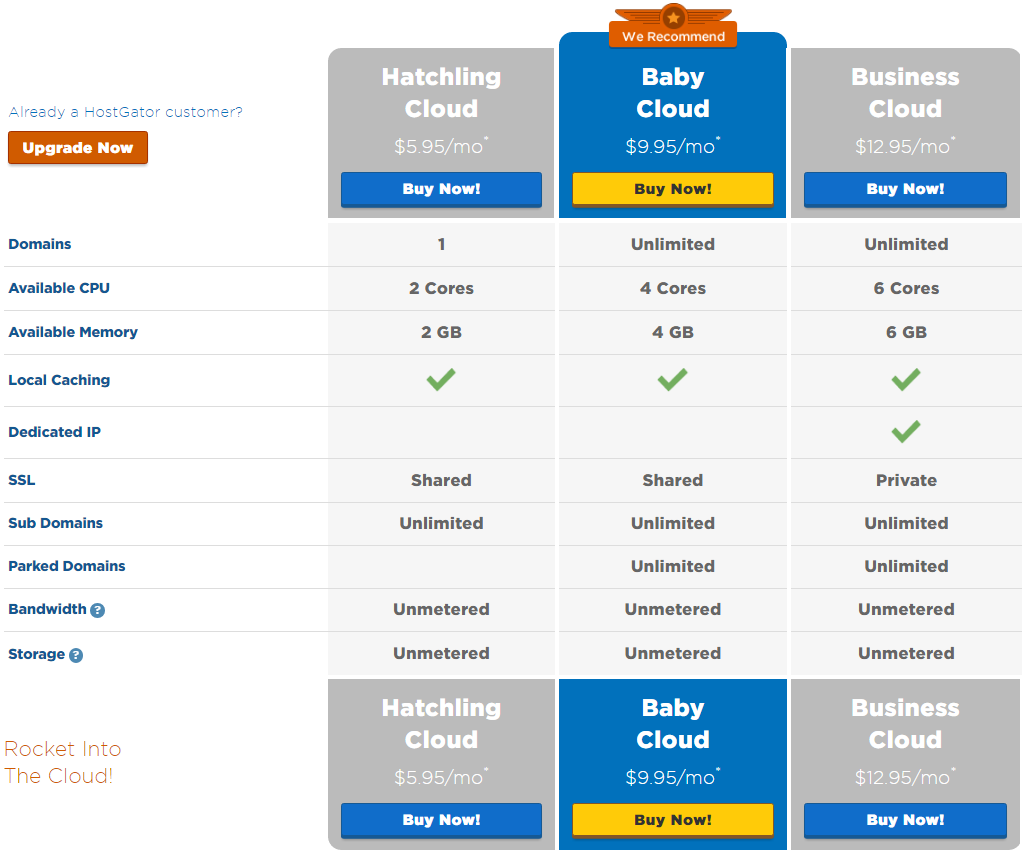Choose Baby Cloud via the bottom yellow Buy Now button
1025x857 pixels.
tap(673, 820)
